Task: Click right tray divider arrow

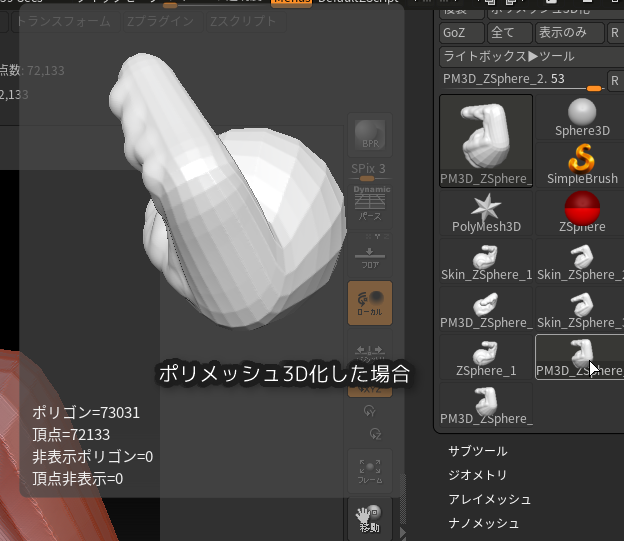Action: click(402, 532)
